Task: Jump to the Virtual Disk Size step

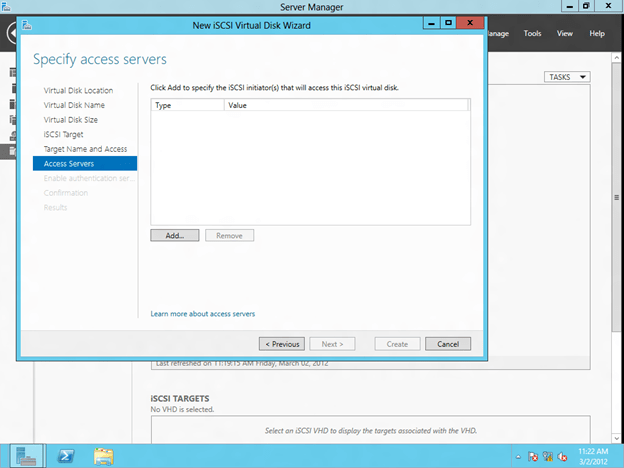Action: 70,120
